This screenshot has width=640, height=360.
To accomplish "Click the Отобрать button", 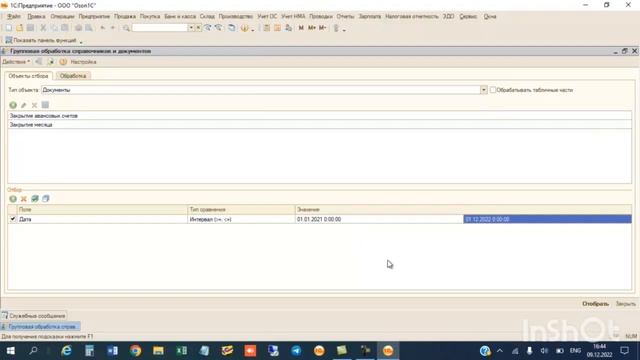I will pyautogui.click(x=595, y=304).
